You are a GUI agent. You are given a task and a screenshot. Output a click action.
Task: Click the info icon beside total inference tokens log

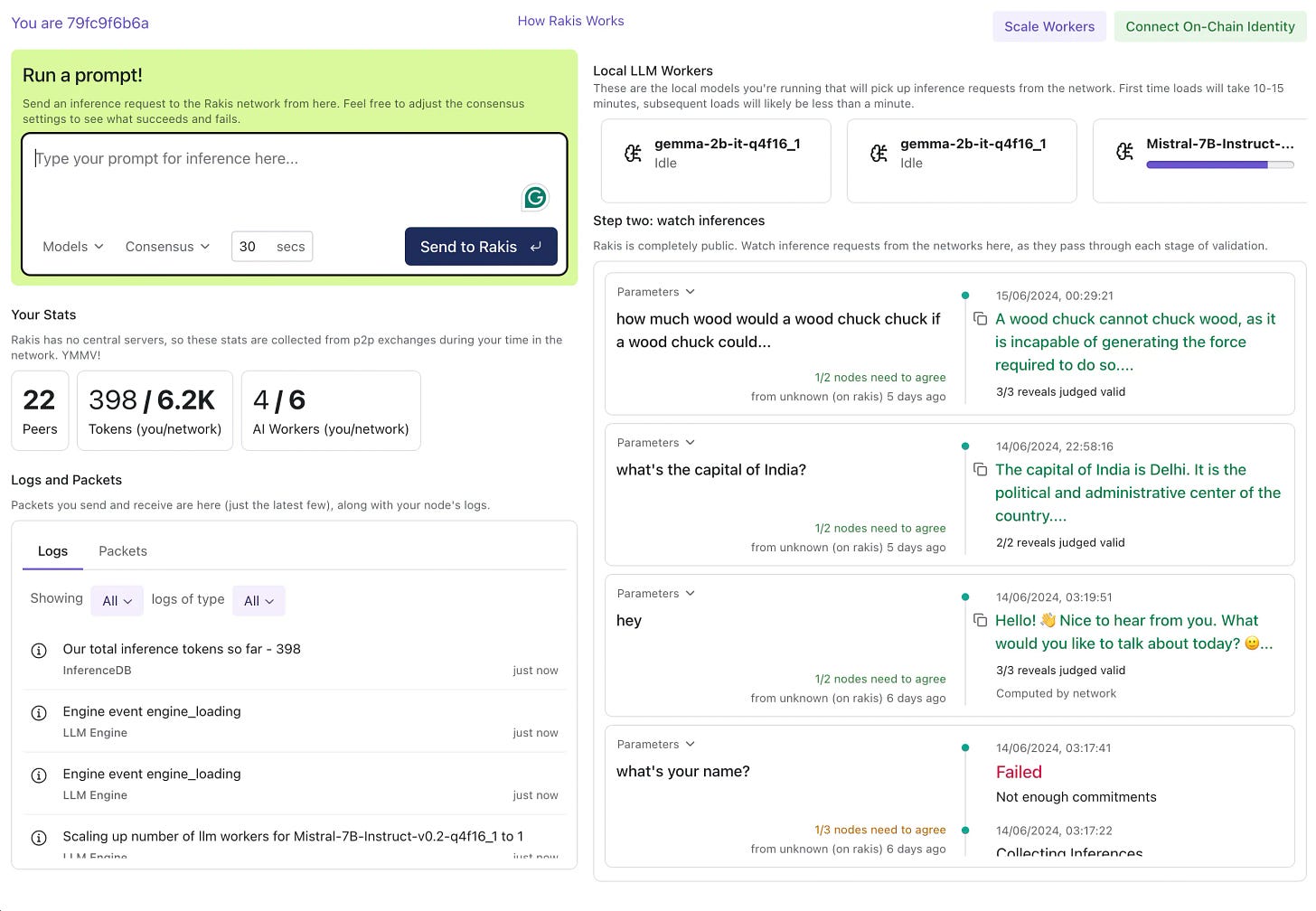pos(39,651)
